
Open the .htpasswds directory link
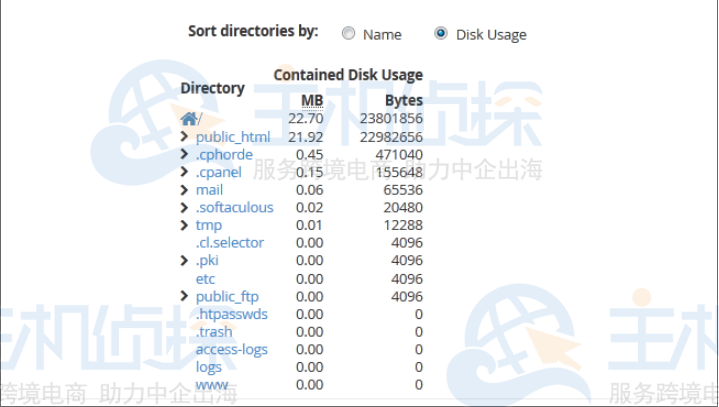(x=231, y=314)
